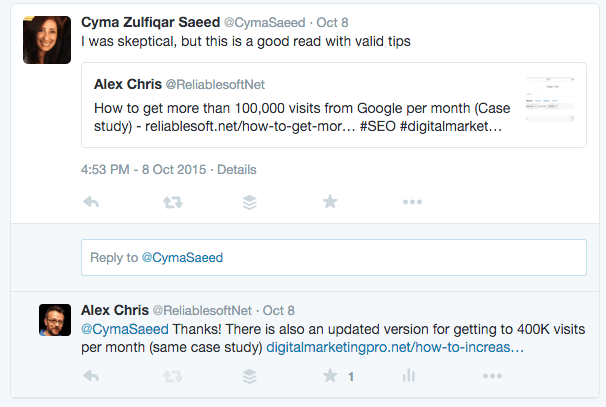The width and height of the screenshot is (606, 407).
Task: Click reply arrow under Alex Chris's reply
Action: point(91,376)
